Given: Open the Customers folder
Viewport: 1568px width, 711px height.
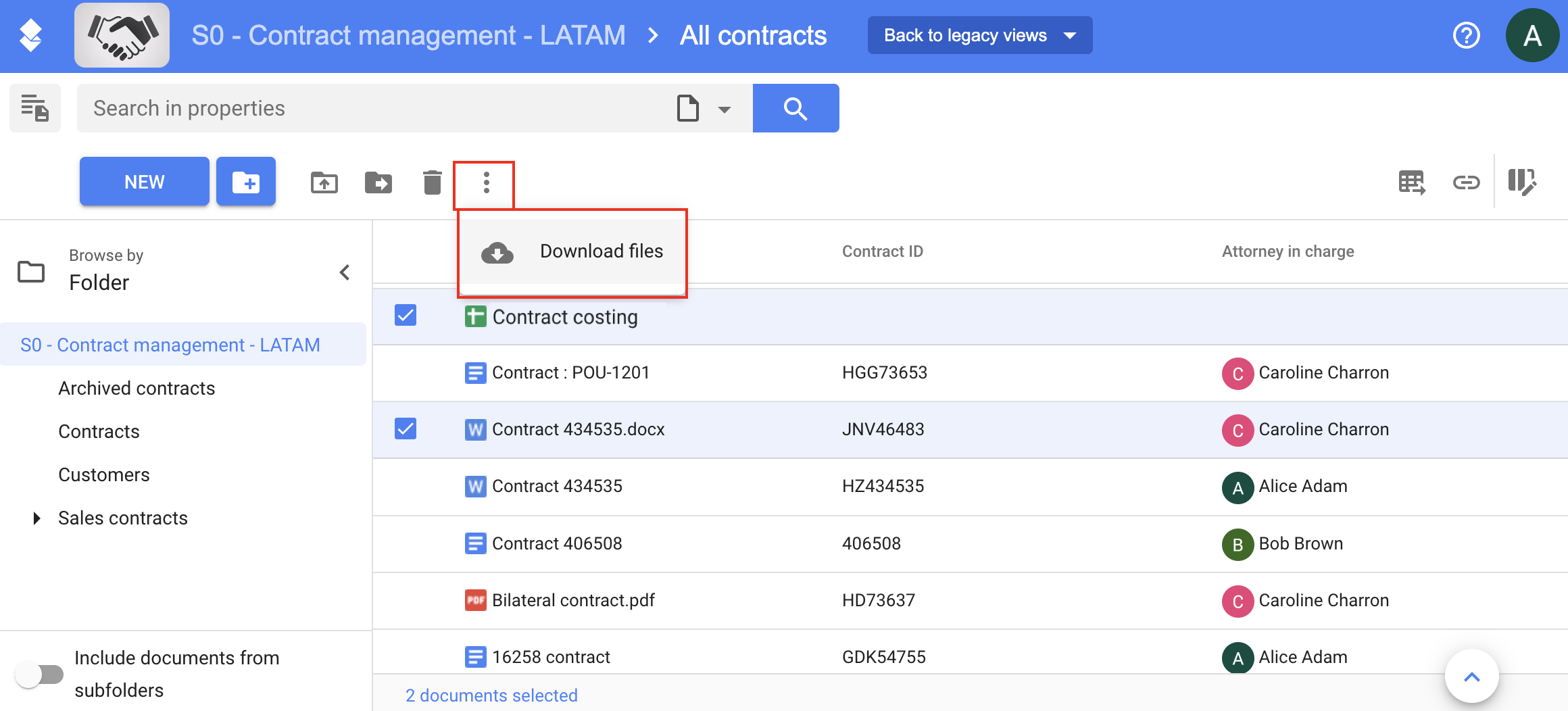Looking at the screenshot, I should coord(104,474).
